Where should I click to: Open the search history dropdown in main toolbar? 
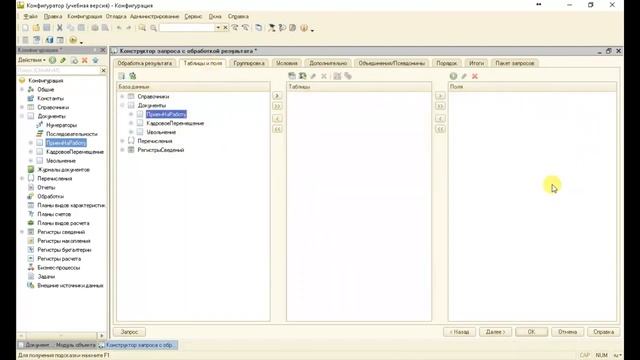click(218, 28)
